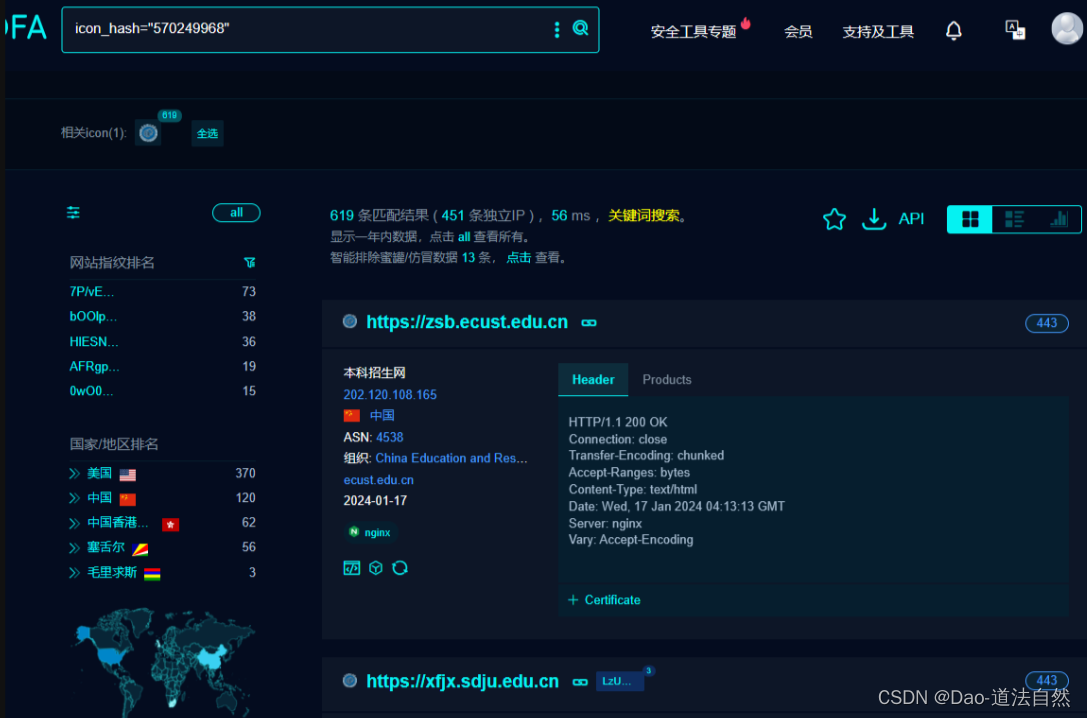Expand the Certificate section
The image size is (1087, 718).
604,600
